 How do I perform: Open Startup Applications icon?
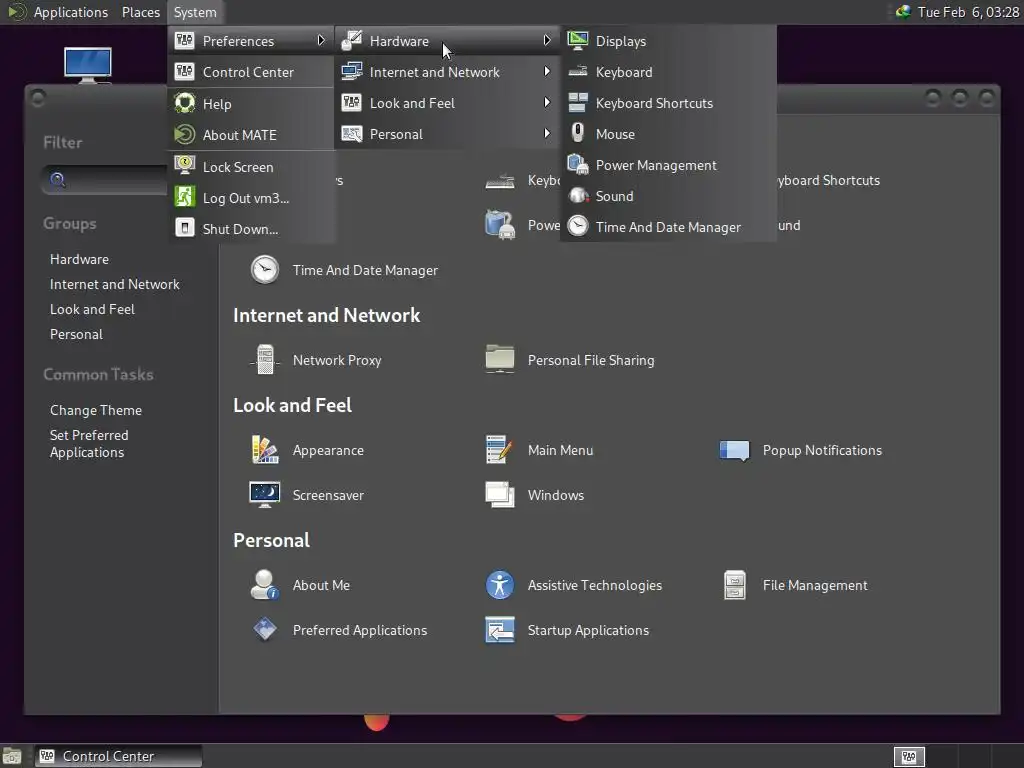coord(500,630)
